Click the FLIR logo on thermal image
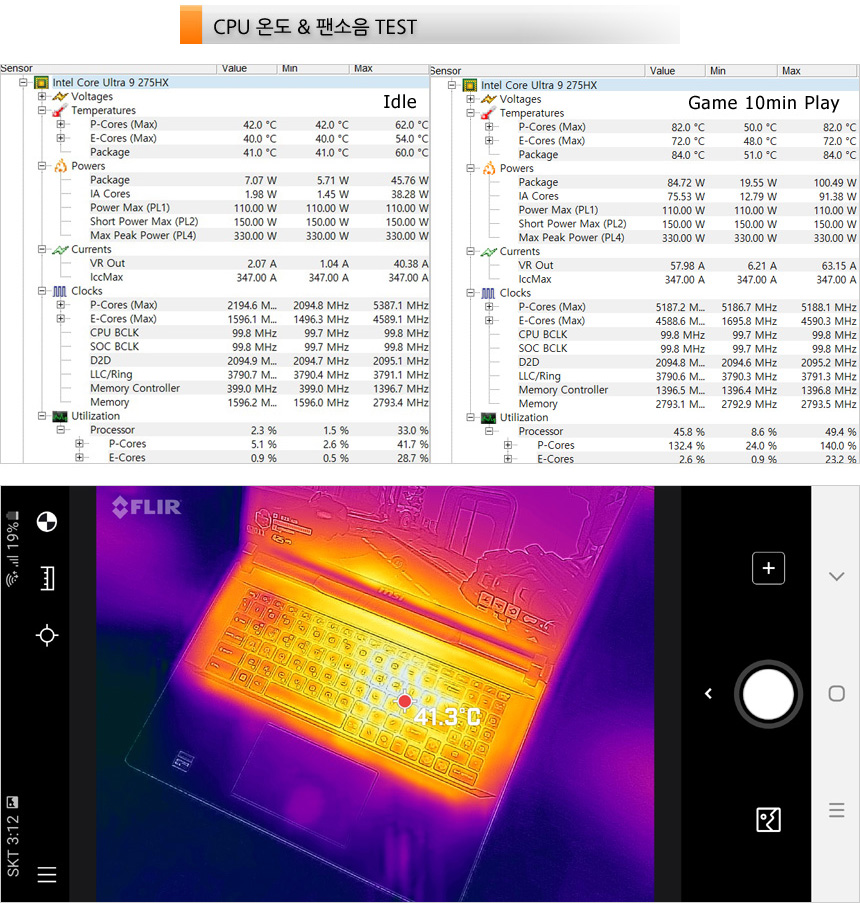This screenshot has width=860, height=906. (146, 507)
